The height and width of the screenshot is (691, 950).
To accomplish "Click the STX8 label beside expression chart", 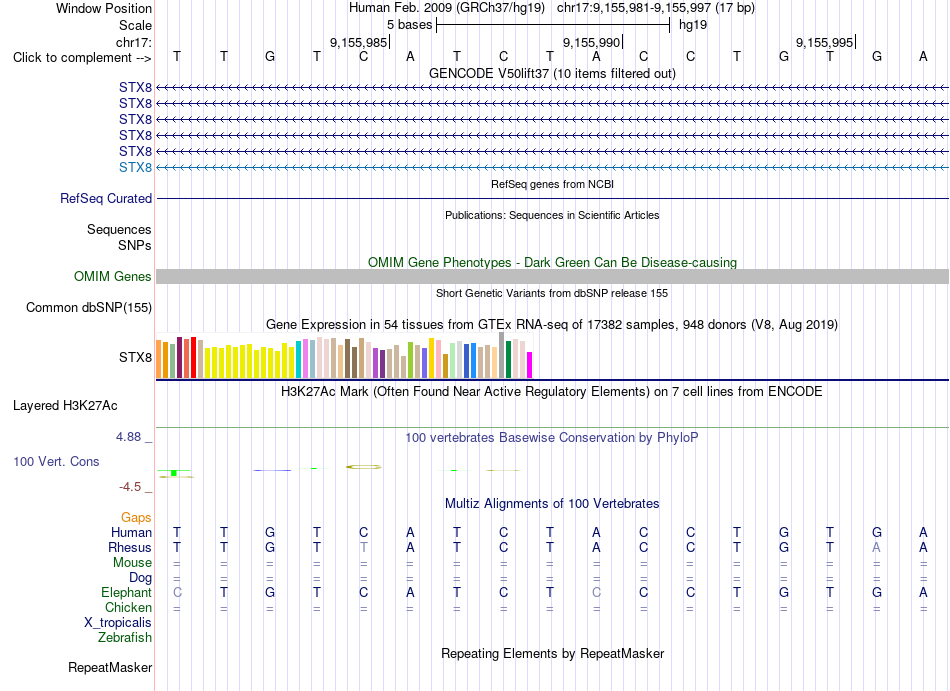I will [135, 357].
